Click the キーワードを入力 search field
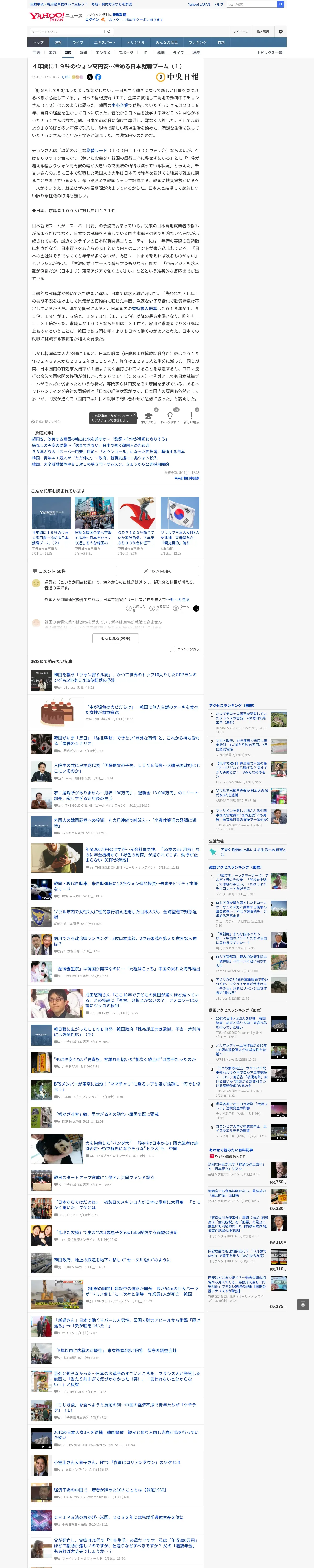Image resolution: width=314 pixels, height=1568 pixels. (68, 32)
